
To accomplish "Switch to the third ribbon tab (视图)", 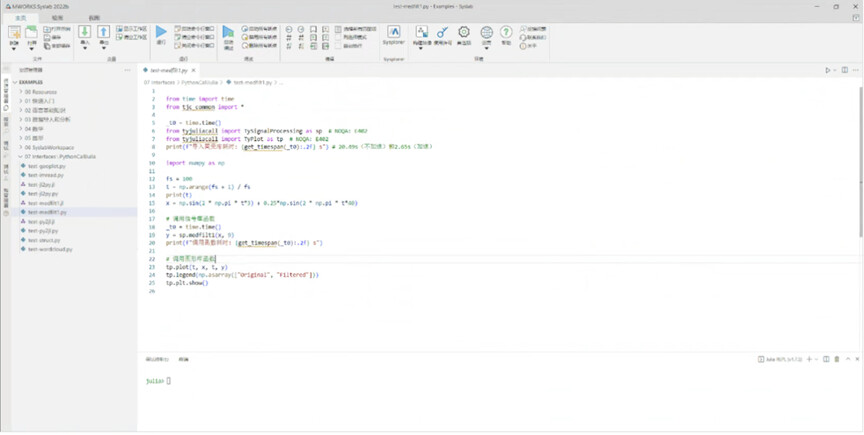I will tap(94, 18).
